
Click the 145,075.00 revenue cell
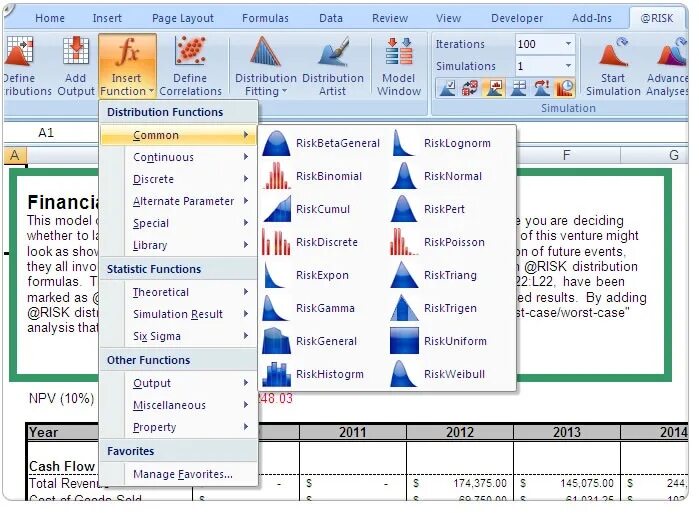click(x=567, y=483)
